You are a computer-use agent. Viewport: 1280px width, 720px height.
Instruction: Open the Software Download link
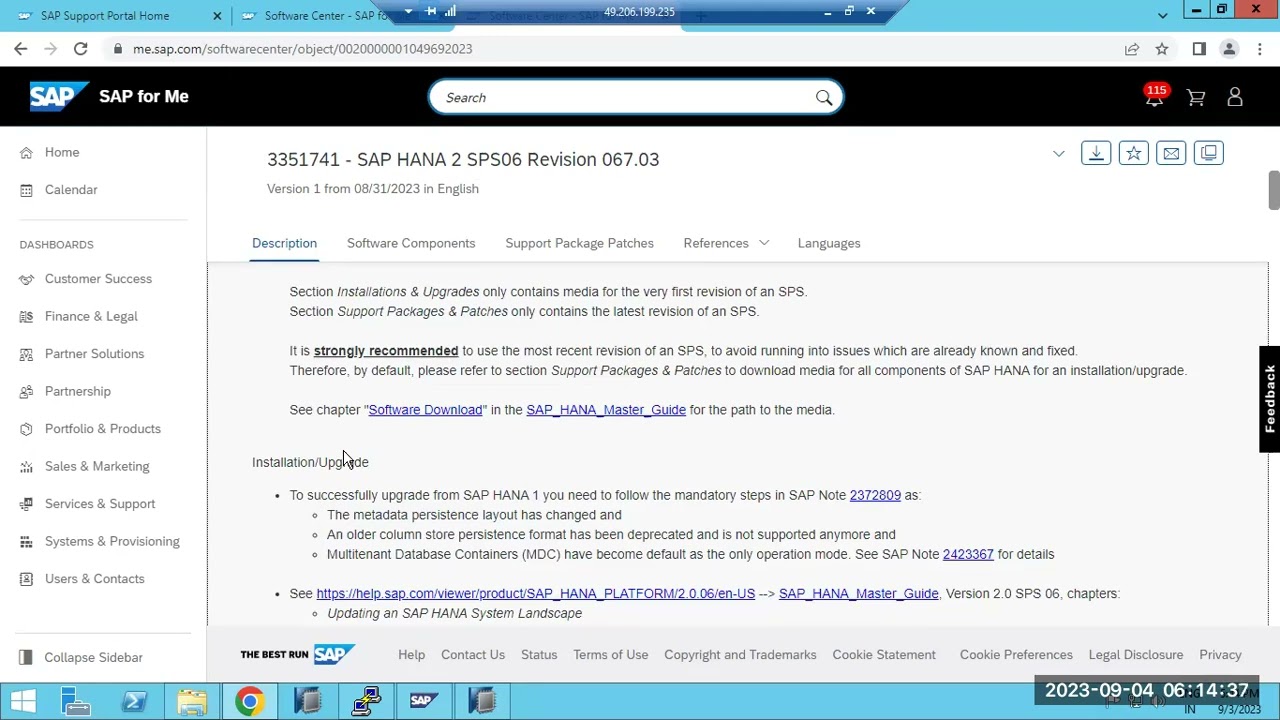point(425,410)
